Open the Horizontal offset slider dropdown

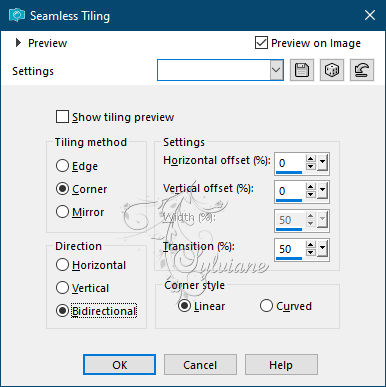click(322, 162)
